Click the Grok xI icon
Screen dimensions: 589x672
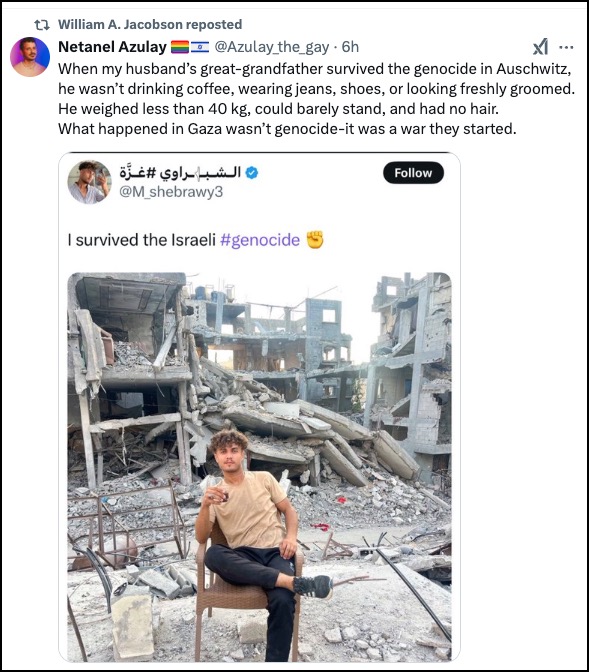click(x=540, y=46)
